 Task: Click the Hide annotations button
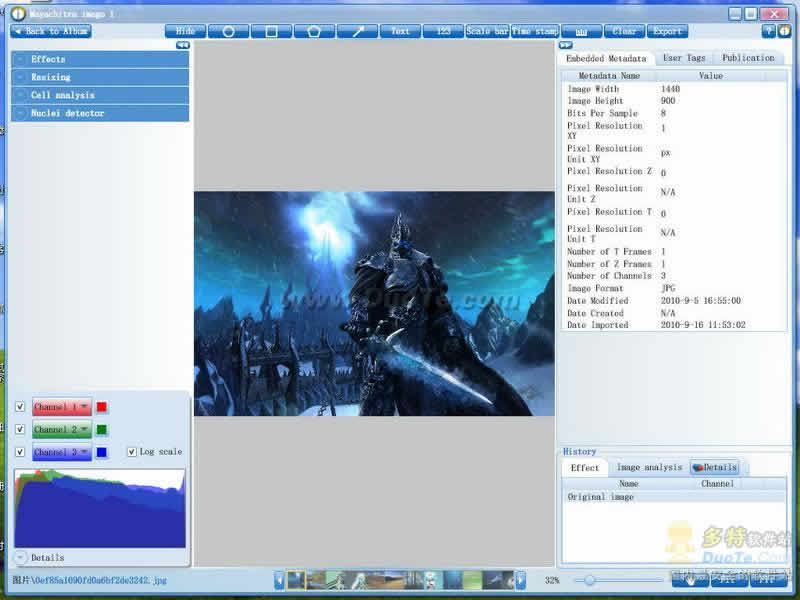coord(186,31)
